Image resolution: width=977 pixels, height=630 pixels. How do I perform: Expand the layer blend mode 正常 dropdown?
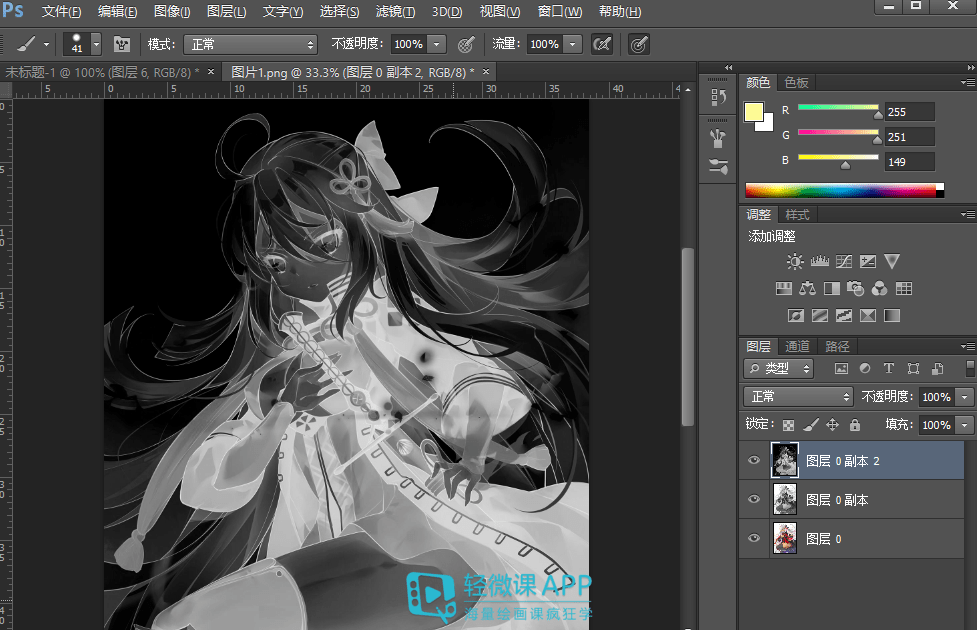coord(798,397)
